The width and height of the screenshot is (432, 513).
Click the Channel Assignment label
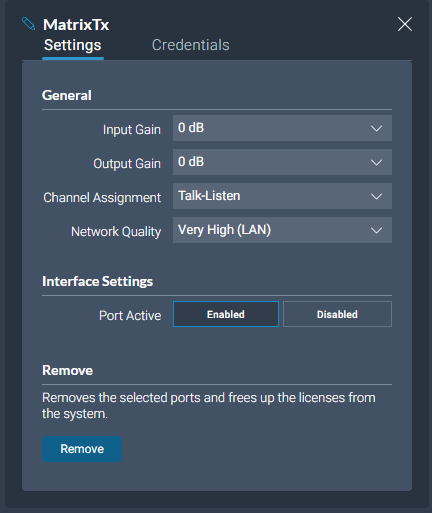[102, 198]
